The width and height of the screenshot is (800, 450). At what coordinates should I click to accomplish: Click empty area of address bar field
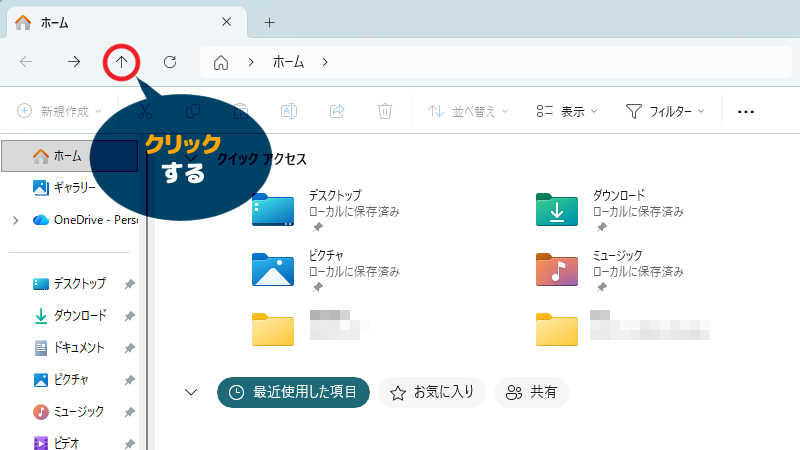coord(561,62)
